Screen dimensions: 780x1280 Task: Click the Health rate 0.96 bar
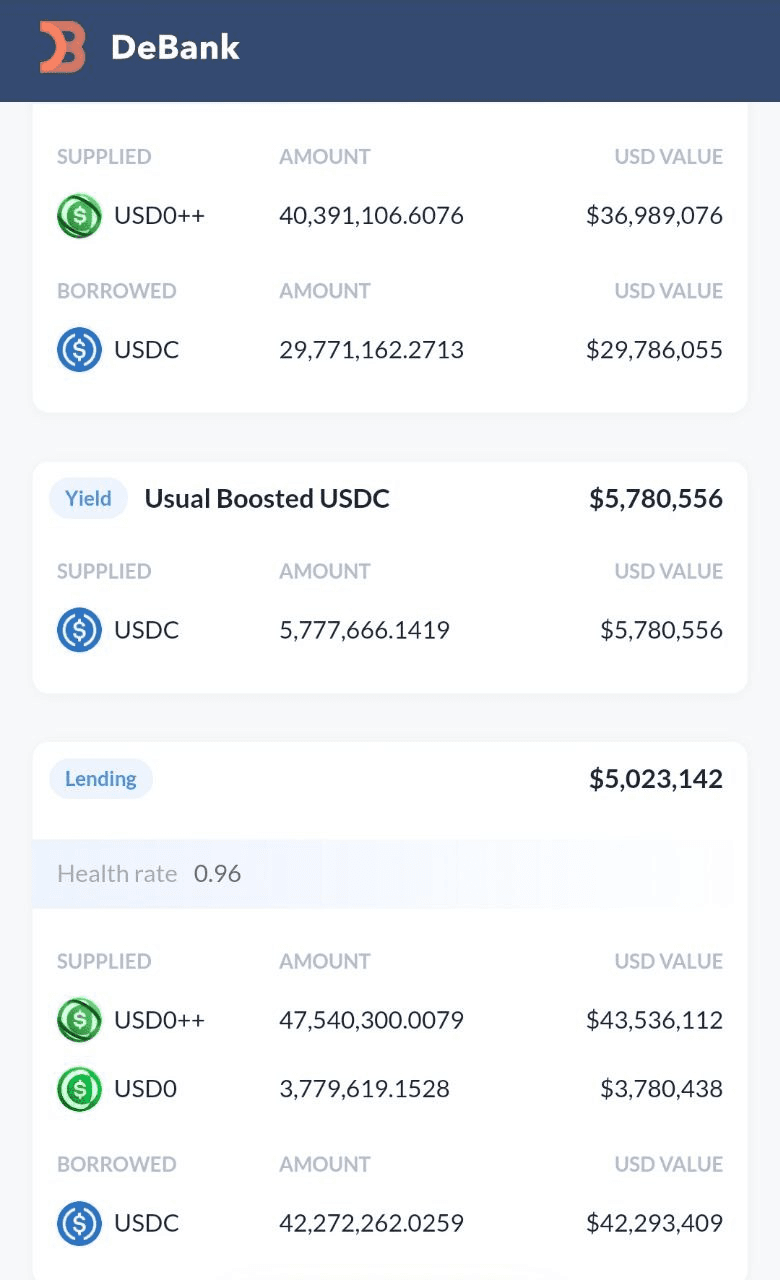[383, 873]
